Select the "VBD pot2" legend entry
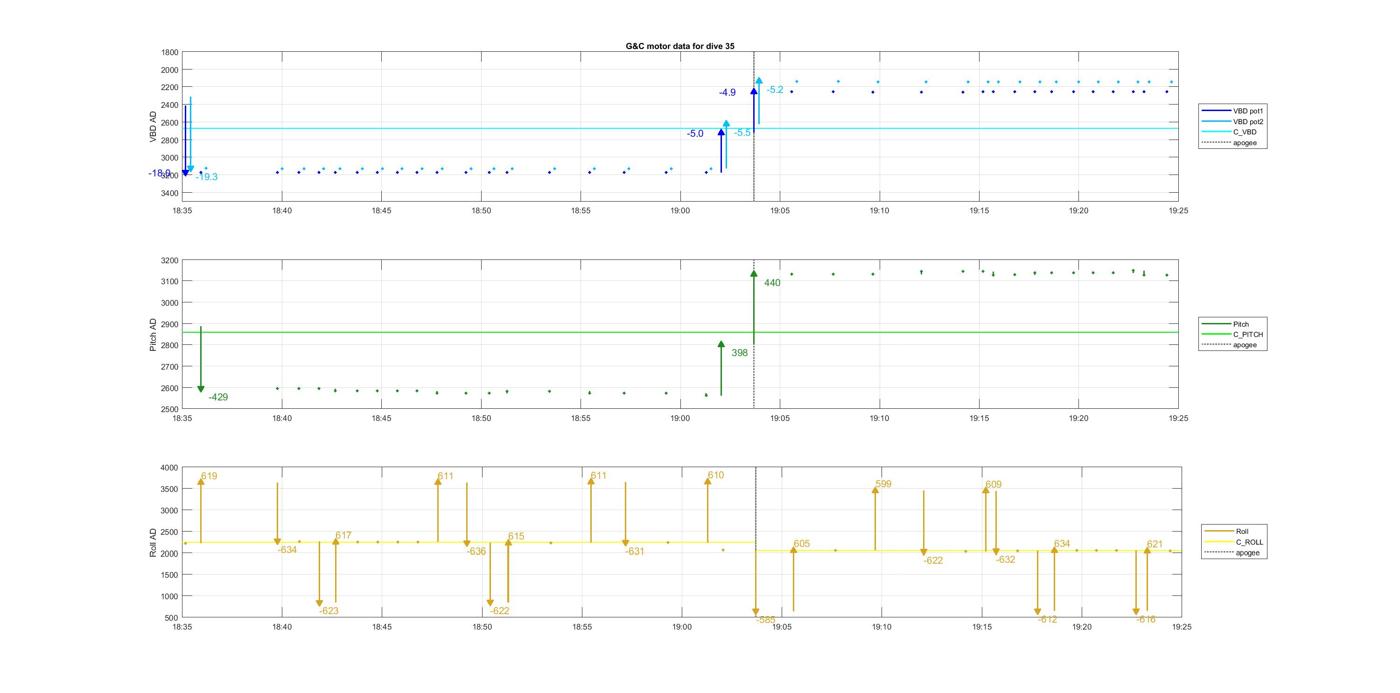This screenshot has width=1400, height=693. coord(1231,121)
